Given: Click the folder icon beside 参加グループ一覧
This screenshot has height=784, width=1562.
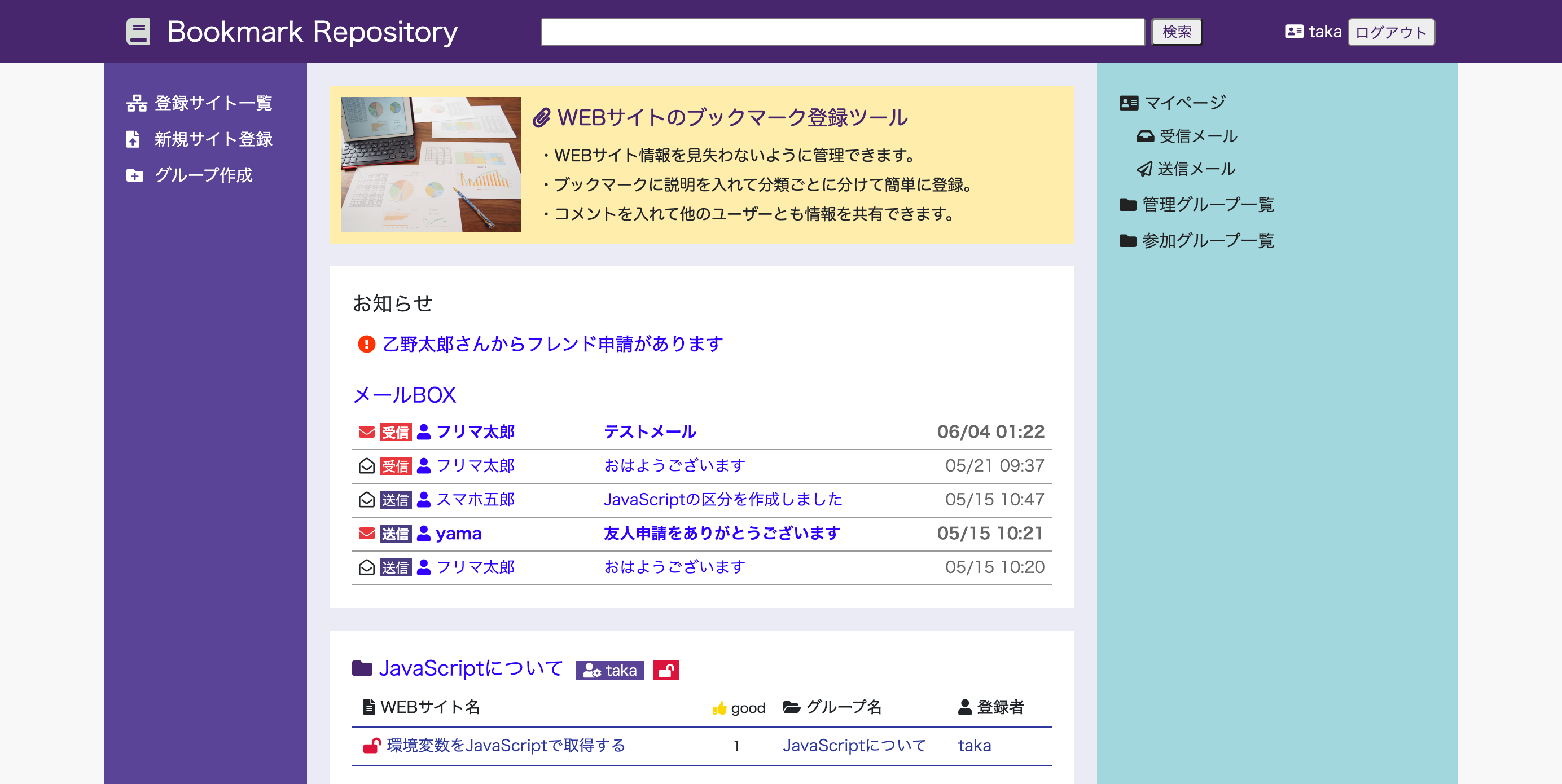Looking at the screenshot, I should coord(1128,240).
